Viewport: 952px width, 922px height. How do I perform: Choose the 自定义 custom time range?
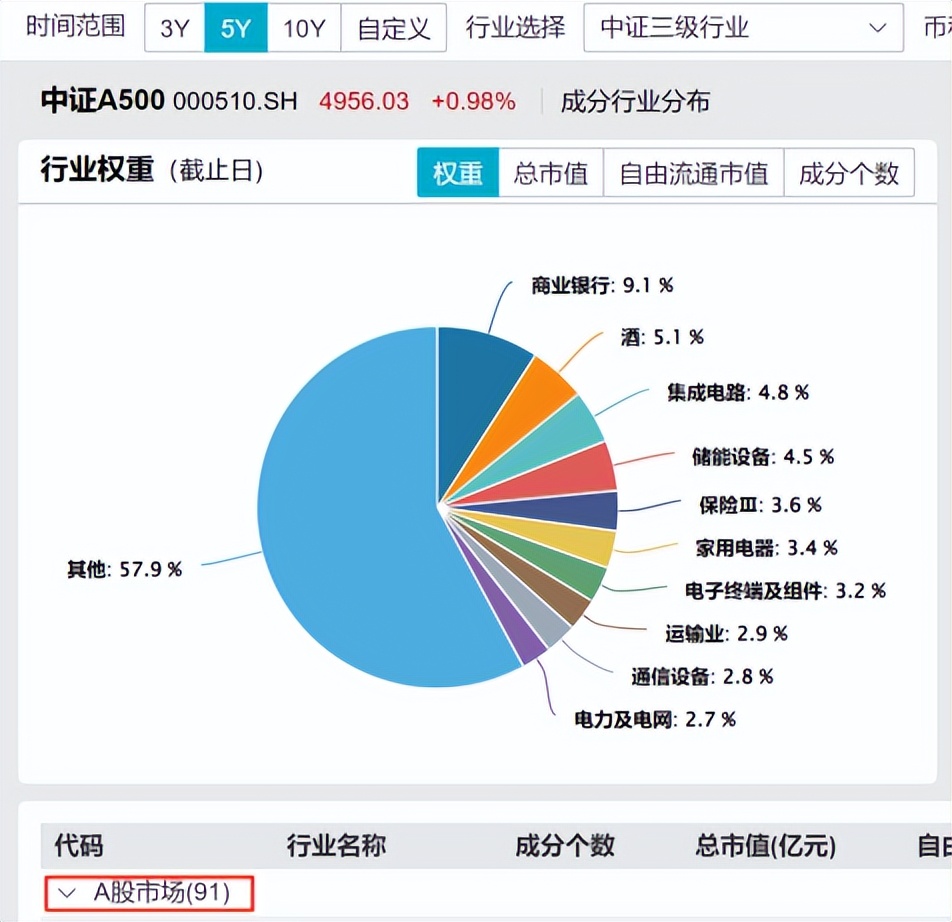tap(393, 28)
